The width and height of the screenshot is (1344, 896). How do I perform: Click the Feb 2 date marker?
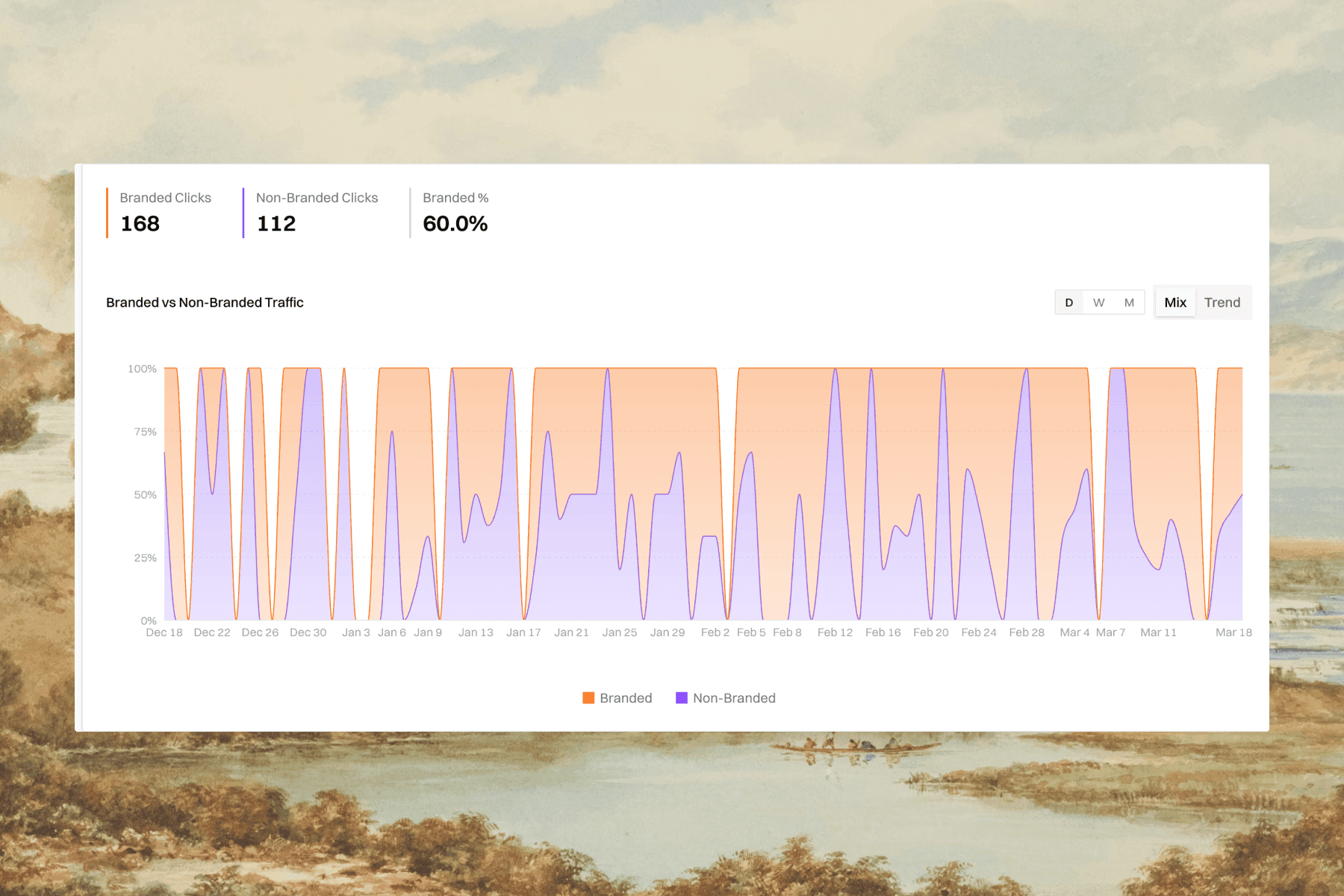(x=715, y=632)
